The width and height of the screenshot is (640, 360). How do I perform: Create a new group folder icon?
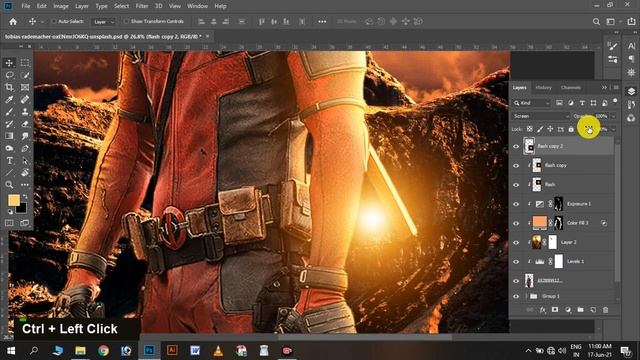[580, 310]
